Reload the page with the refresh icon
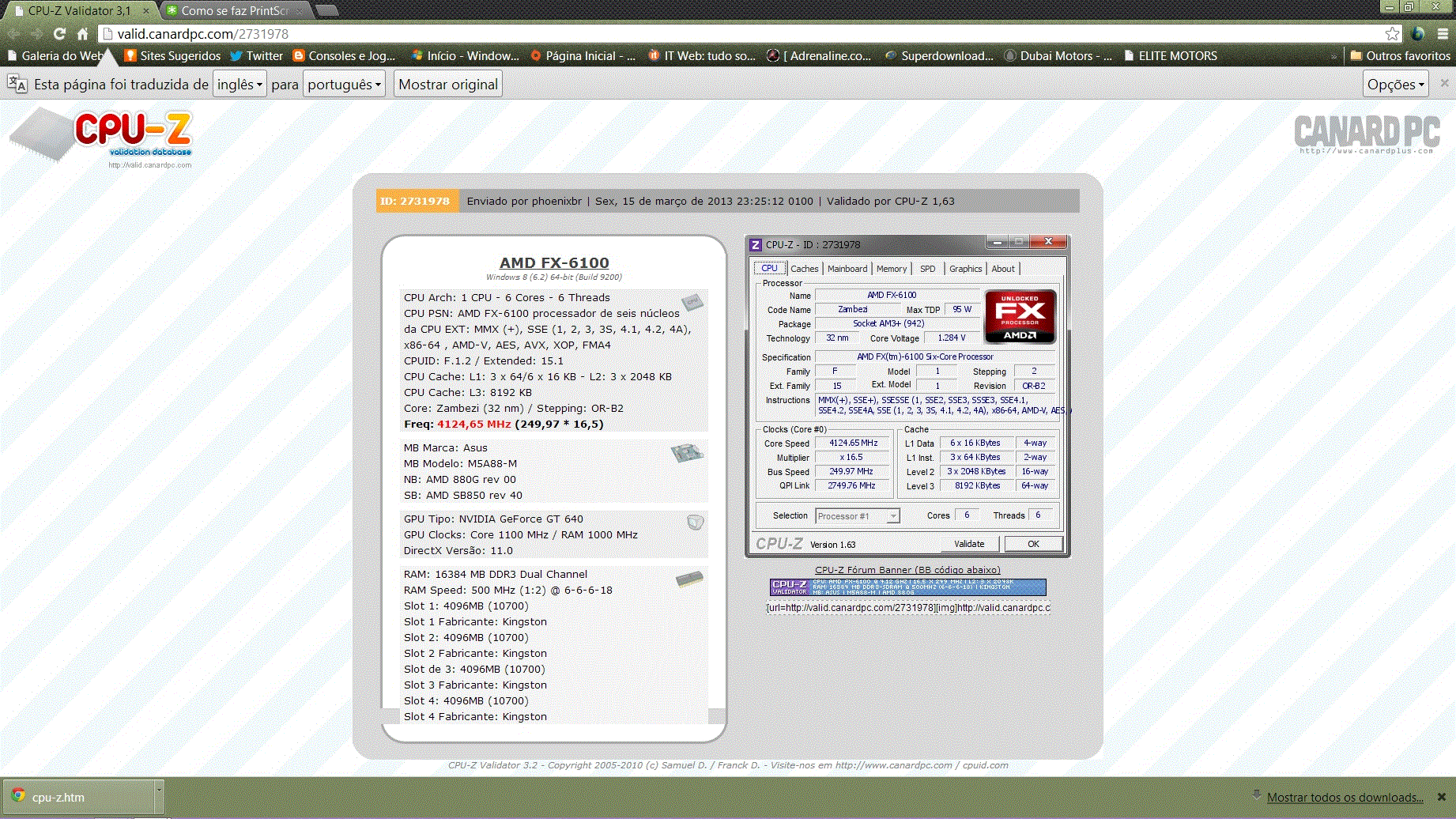 [x=59, y=33]
